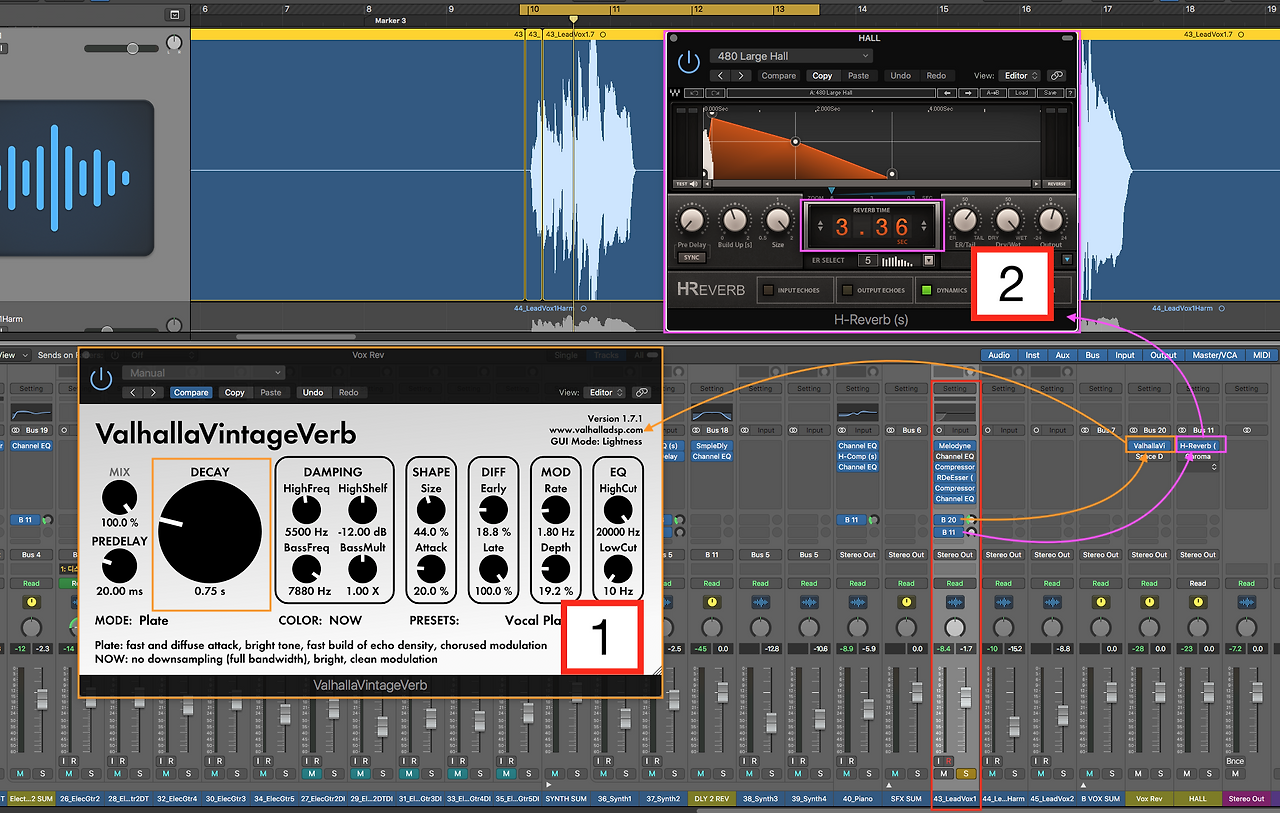Viewport: 1280px width, 813px height.
Task: Click Compare in the H-Reverb header
Action: pyautogui.click(x=779, y=75)
